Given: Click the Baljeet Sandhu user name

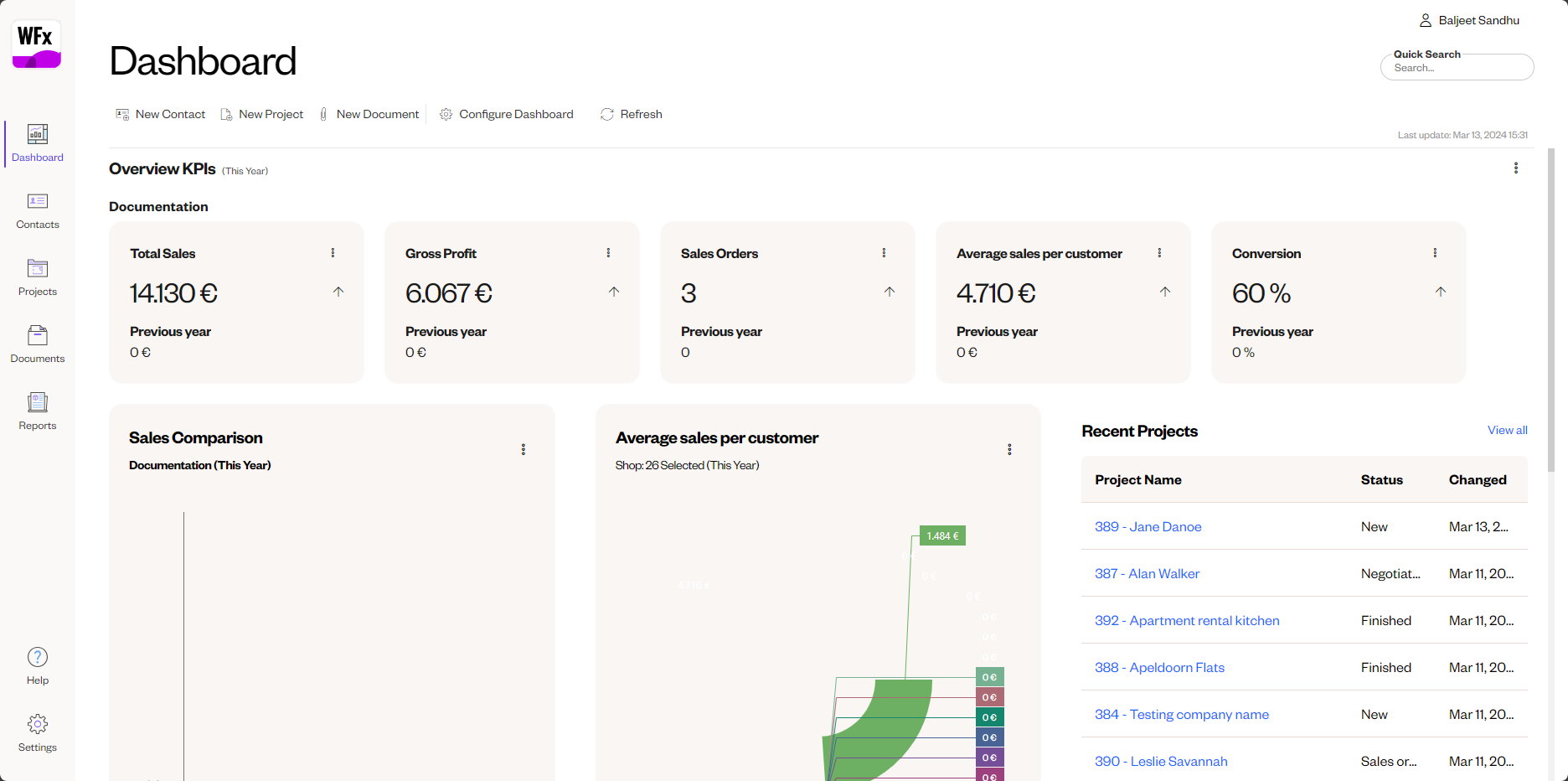Looking at the screenshot, I should 1479,20.
